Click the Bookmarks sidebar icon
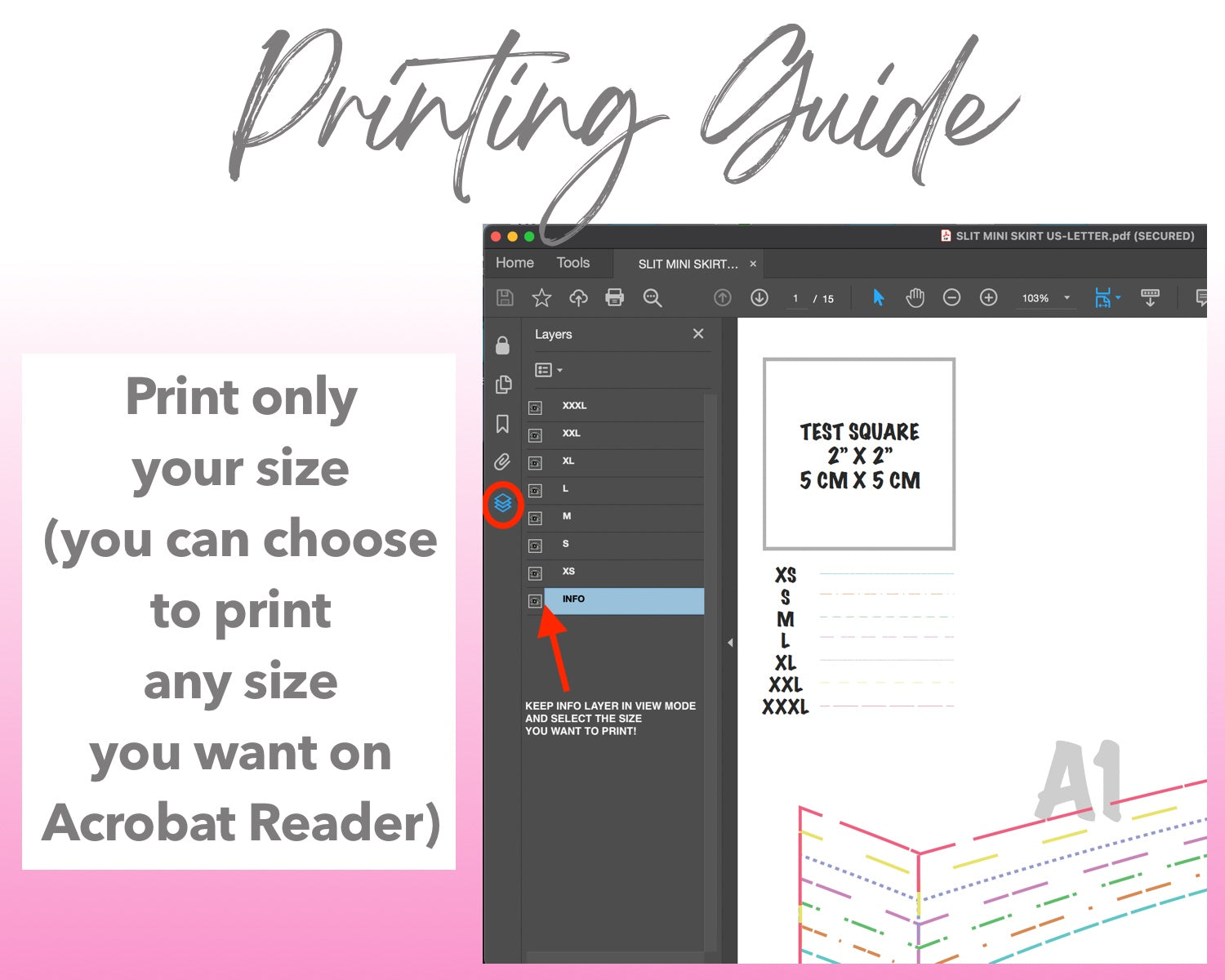This screenshot has height=980, width=1225. [x=502, y=424]
